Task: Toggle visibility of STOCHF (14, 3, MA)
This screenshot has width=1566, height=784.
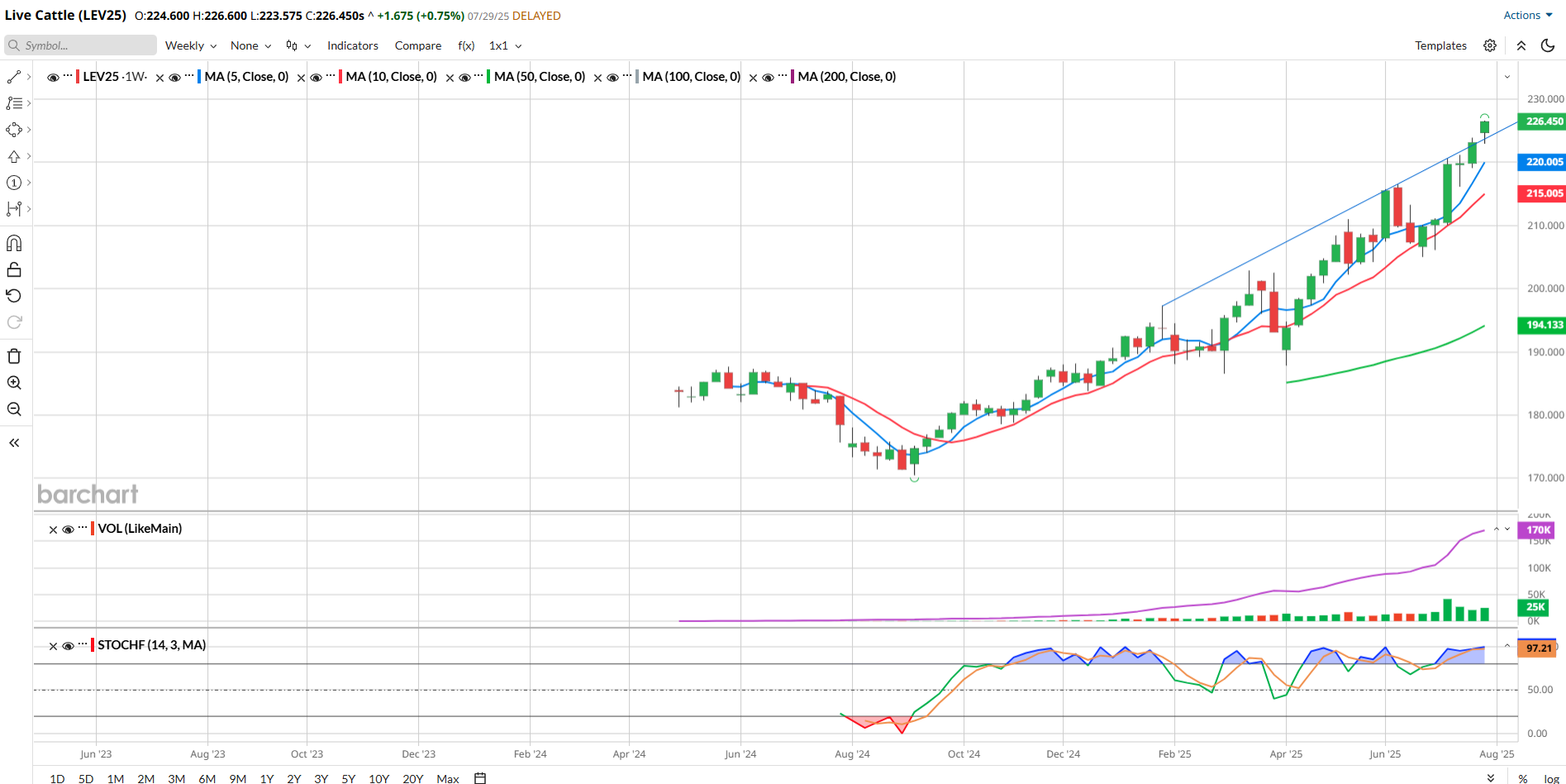Action: pos(68,646)
